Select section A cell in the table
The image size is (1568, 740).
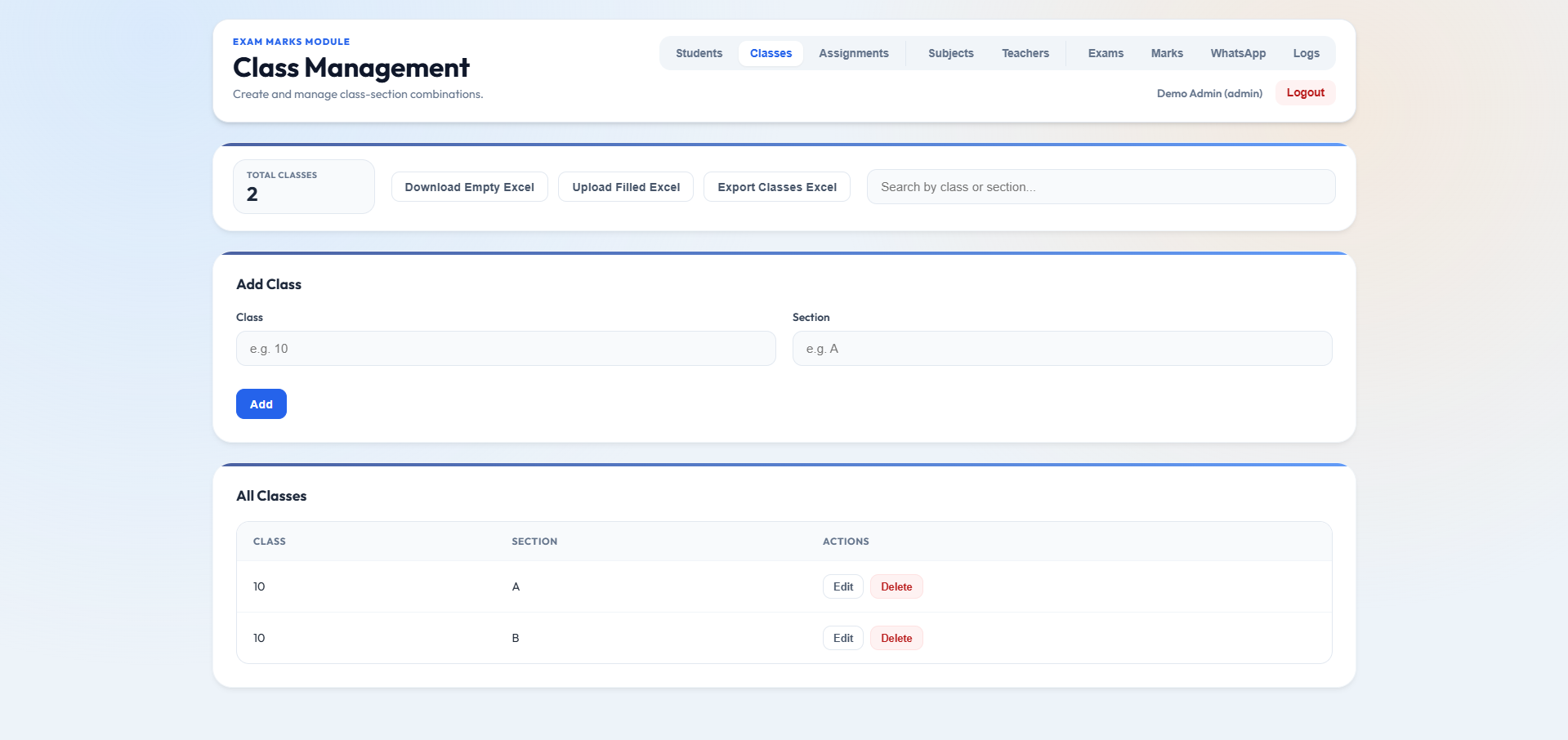click(x=516, y=586)
